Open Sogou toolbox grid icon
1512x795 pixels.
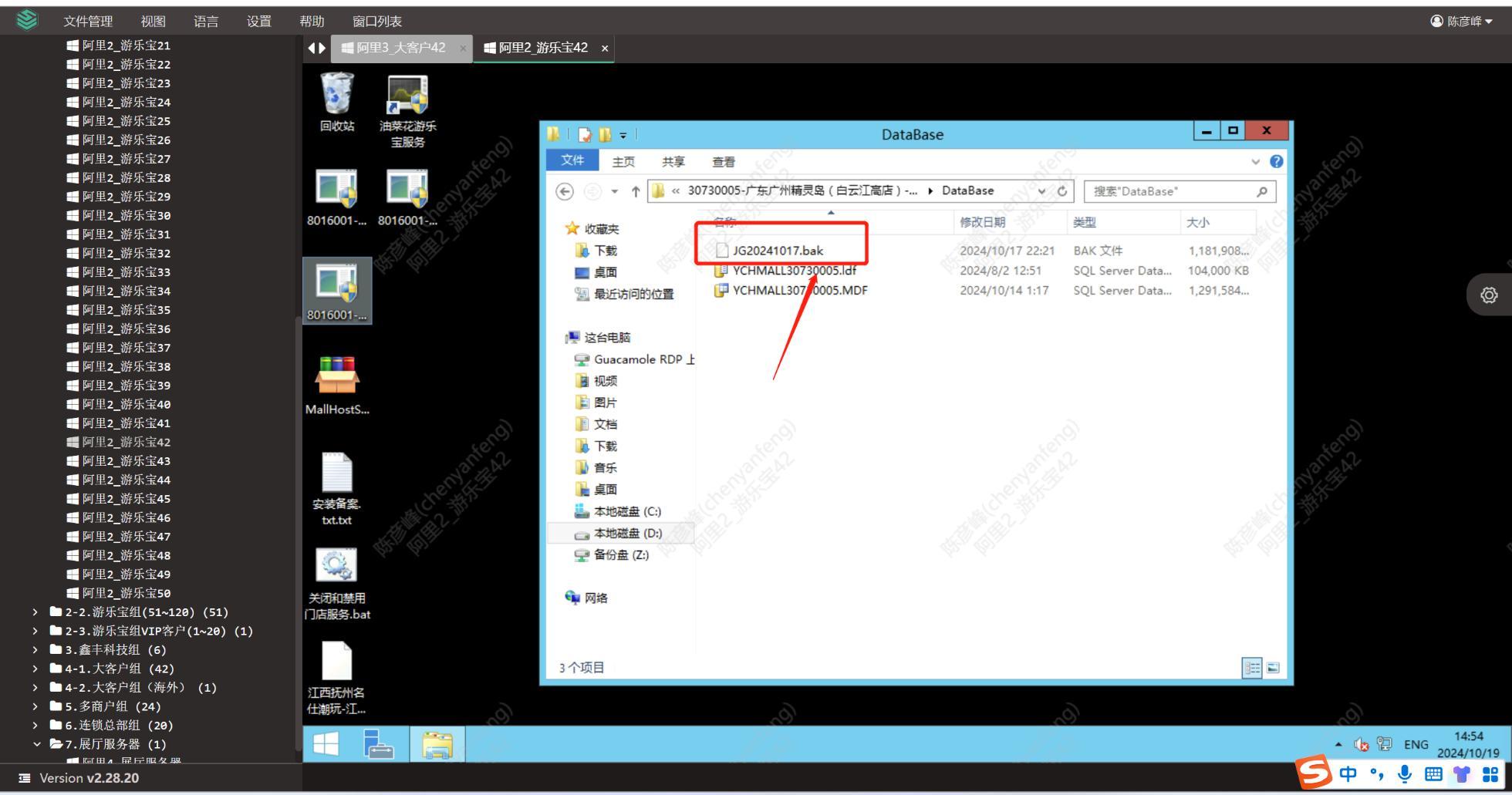(1490, 774)
